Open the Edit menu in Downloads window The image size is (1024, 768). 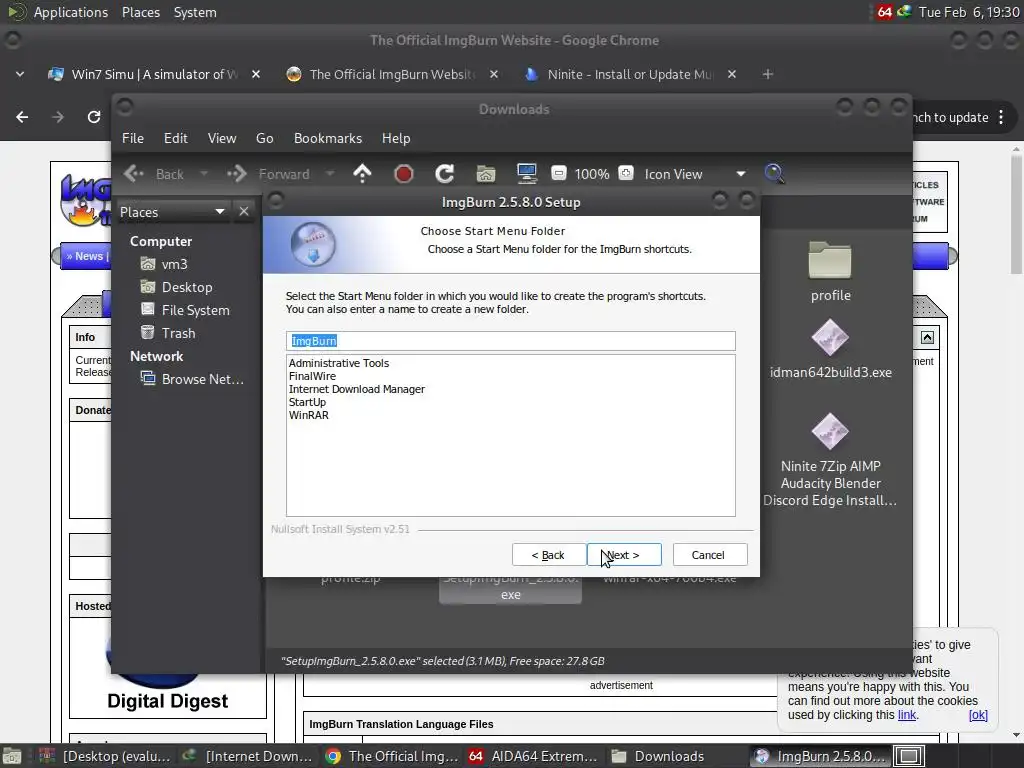[175, 138]
